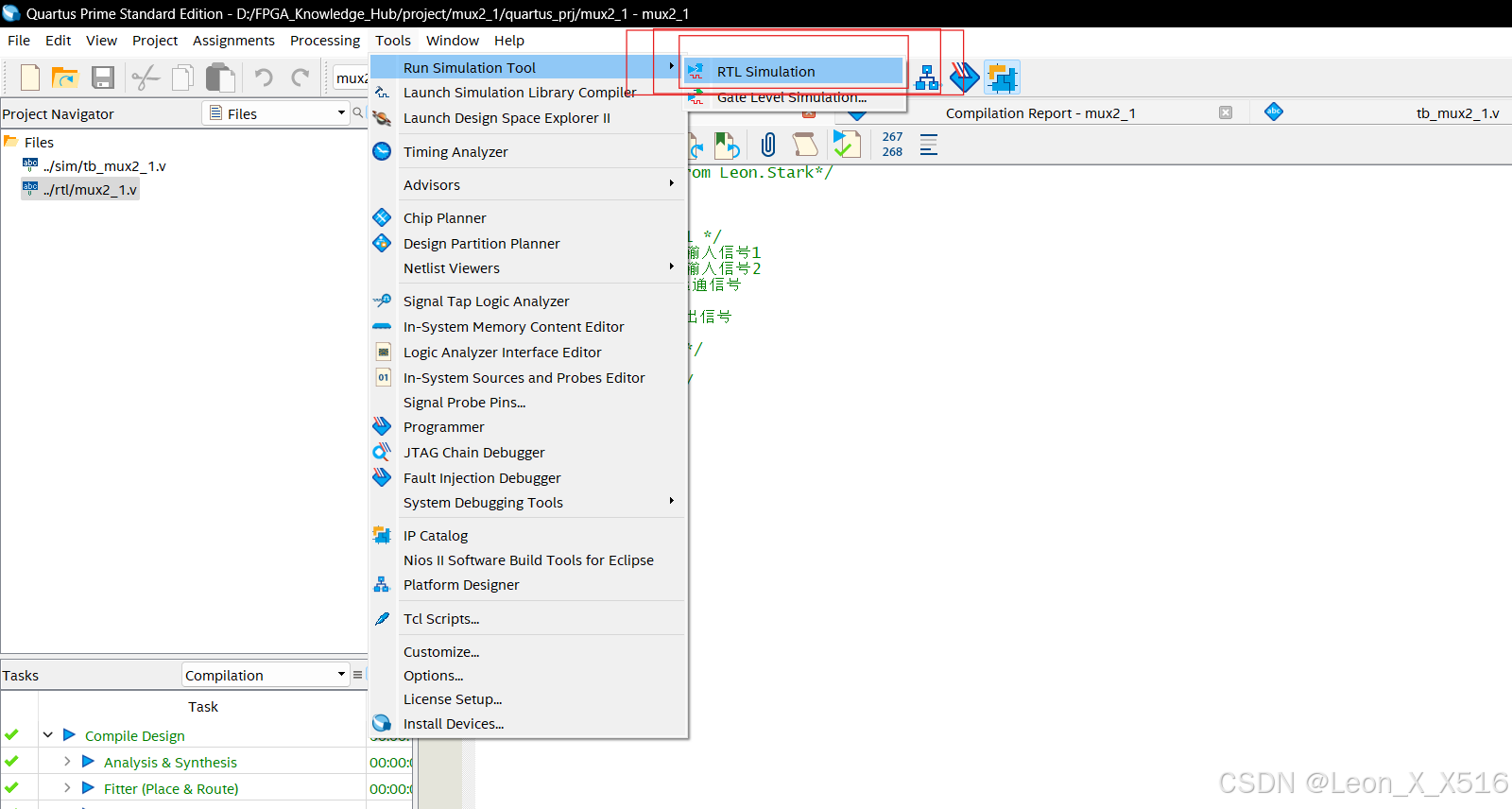Toggle line numbers 267 268 icon
The height and width of the screenshot is (809, 1512).
click(x=892, y=145)
